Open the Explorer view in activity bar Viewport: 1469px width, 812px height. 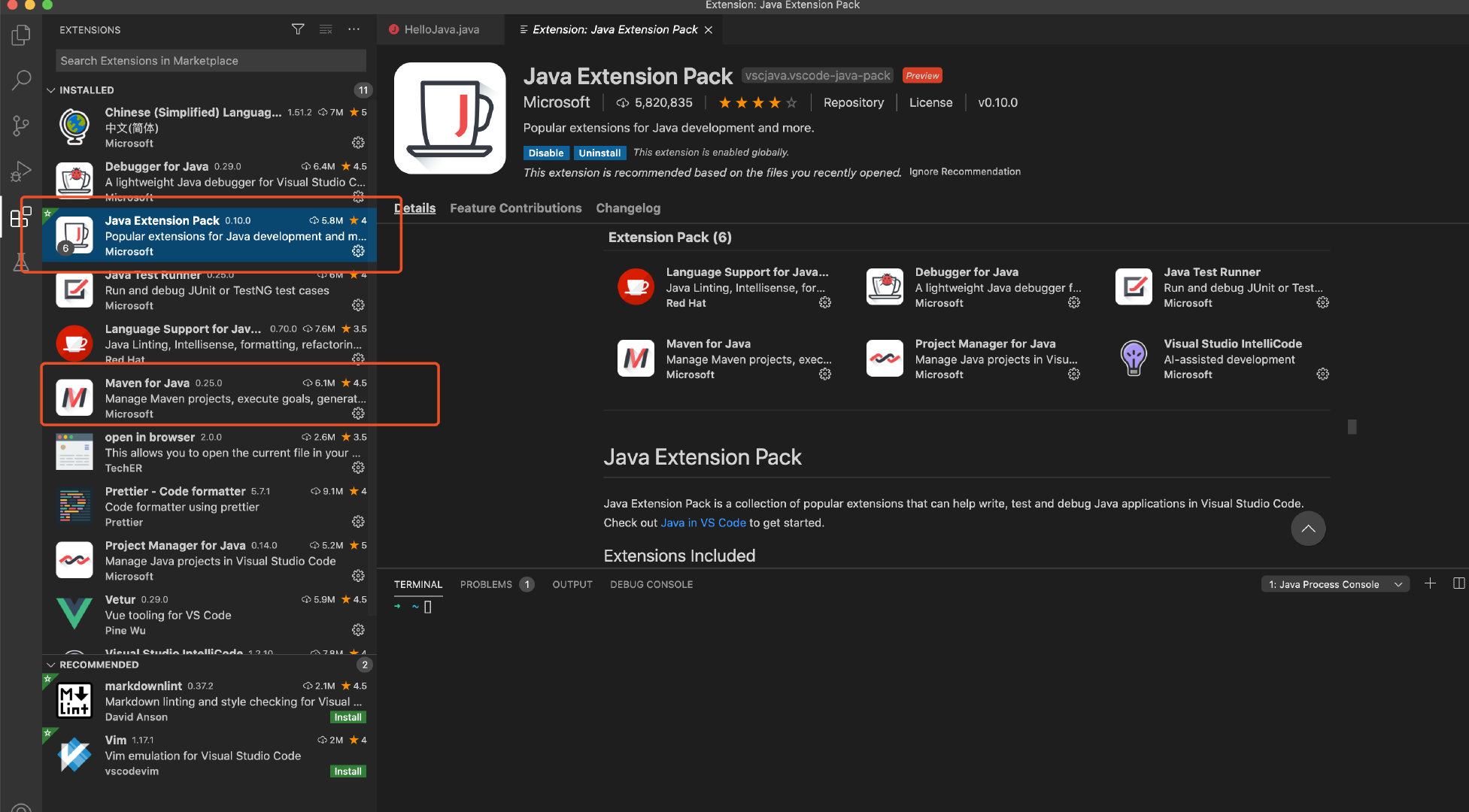(x=21, y=35)
